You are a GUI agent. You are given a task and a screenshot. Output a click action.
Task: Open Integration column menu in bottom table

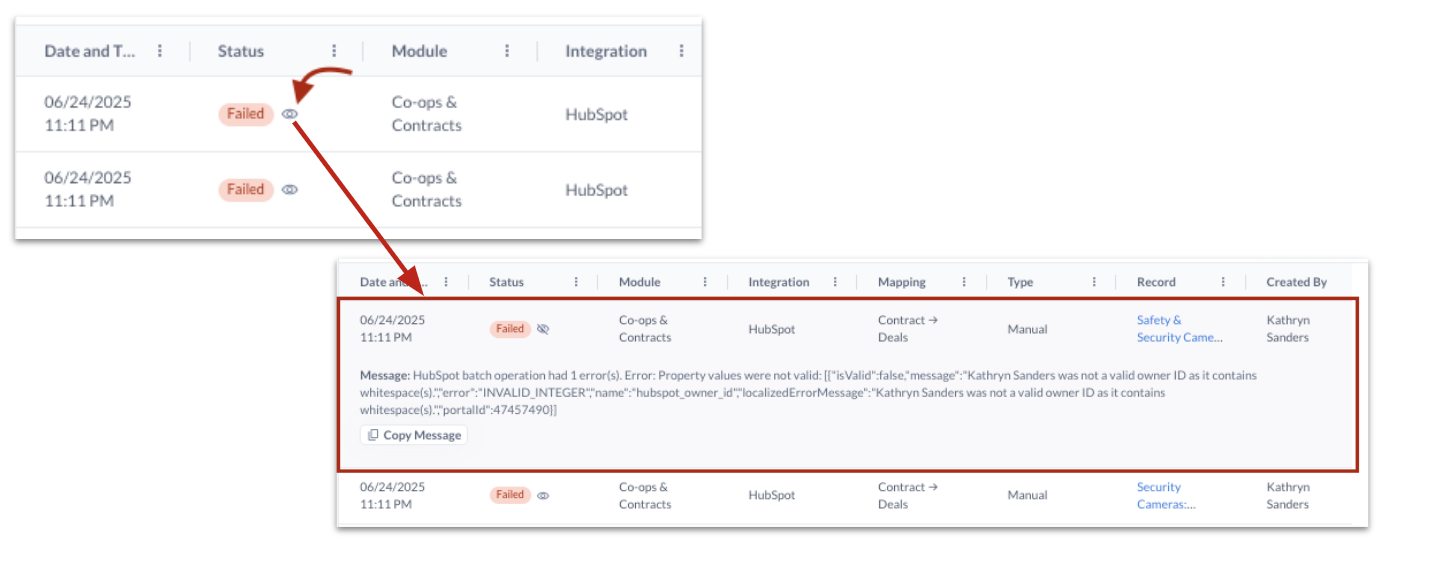[x=835, y=282]
